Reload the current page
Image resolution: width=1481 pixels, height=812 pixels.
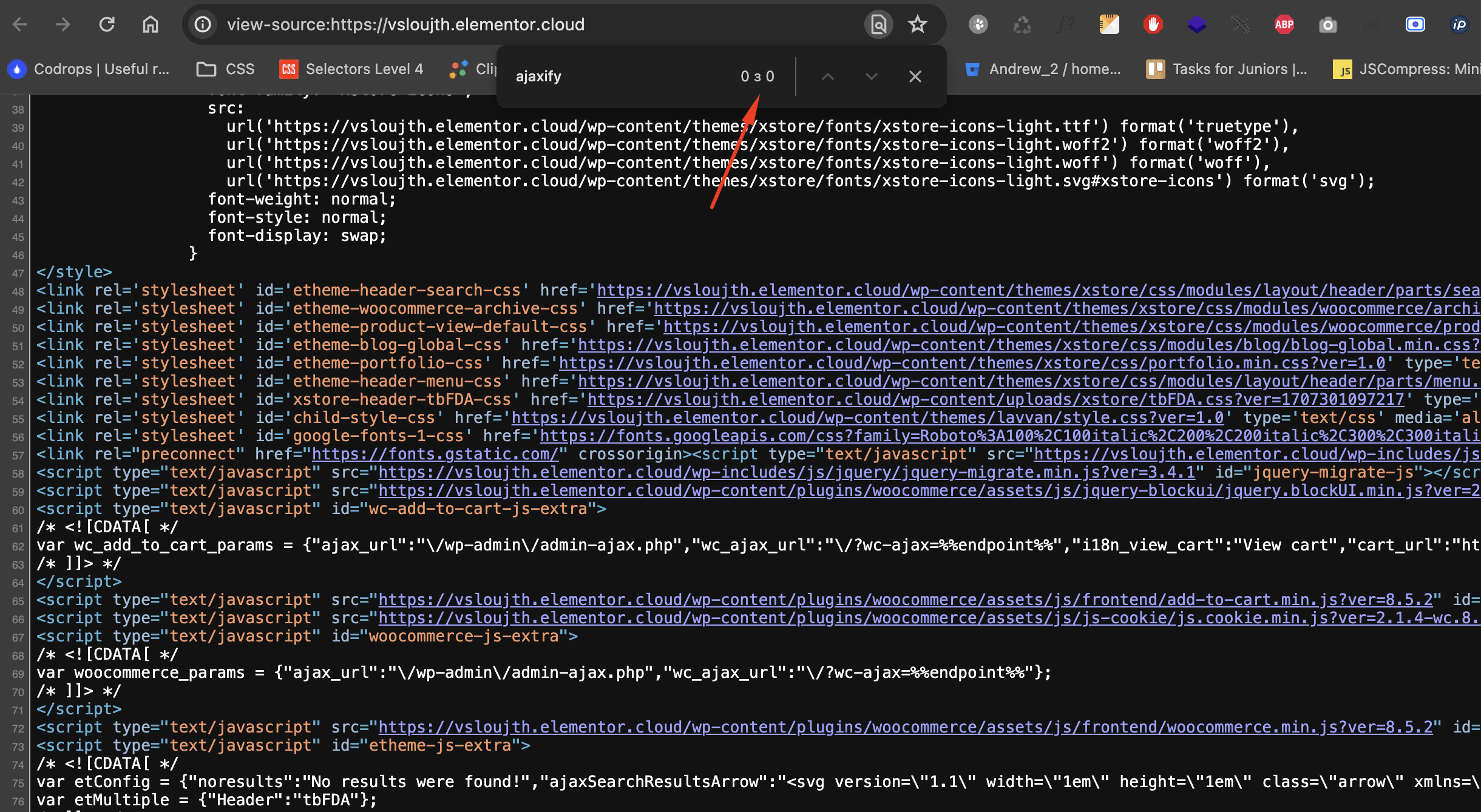[107, 24]
